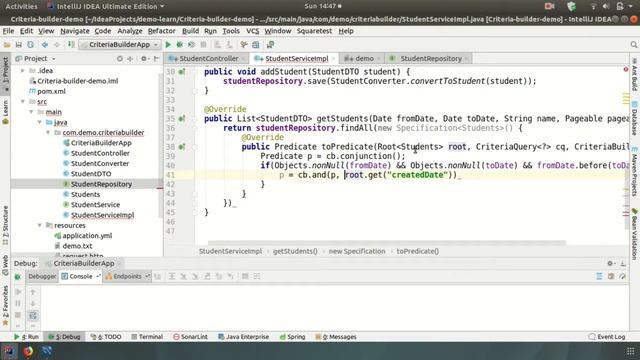The width and height of the screenshot is (640, 360).
Task: Open the File menu
Action: (8, 31)
